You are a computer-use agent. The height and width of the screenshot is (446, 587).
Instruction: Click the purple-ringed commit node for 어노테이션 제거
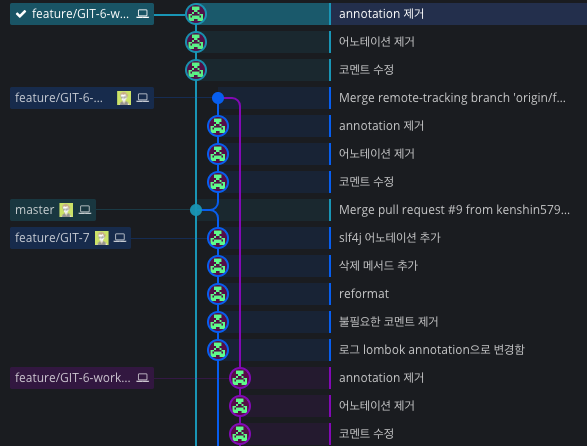tap(240, 406)
